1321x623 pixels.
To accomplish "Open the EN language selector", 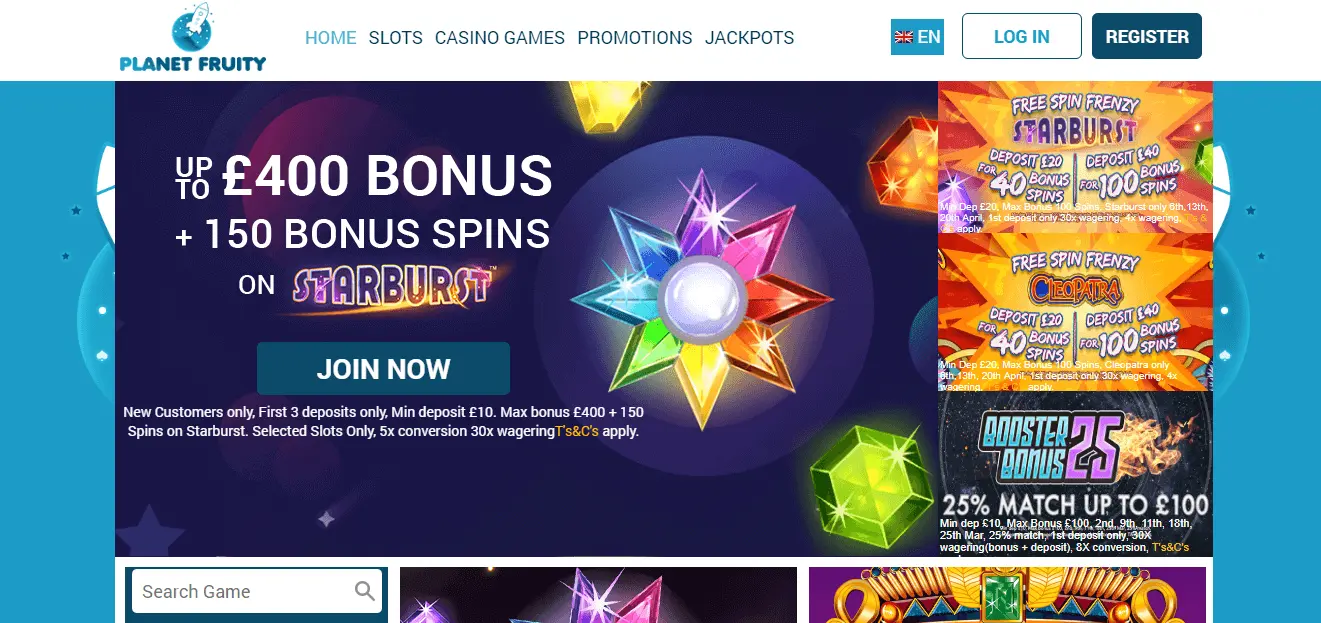I will click(x=917, y=37).
